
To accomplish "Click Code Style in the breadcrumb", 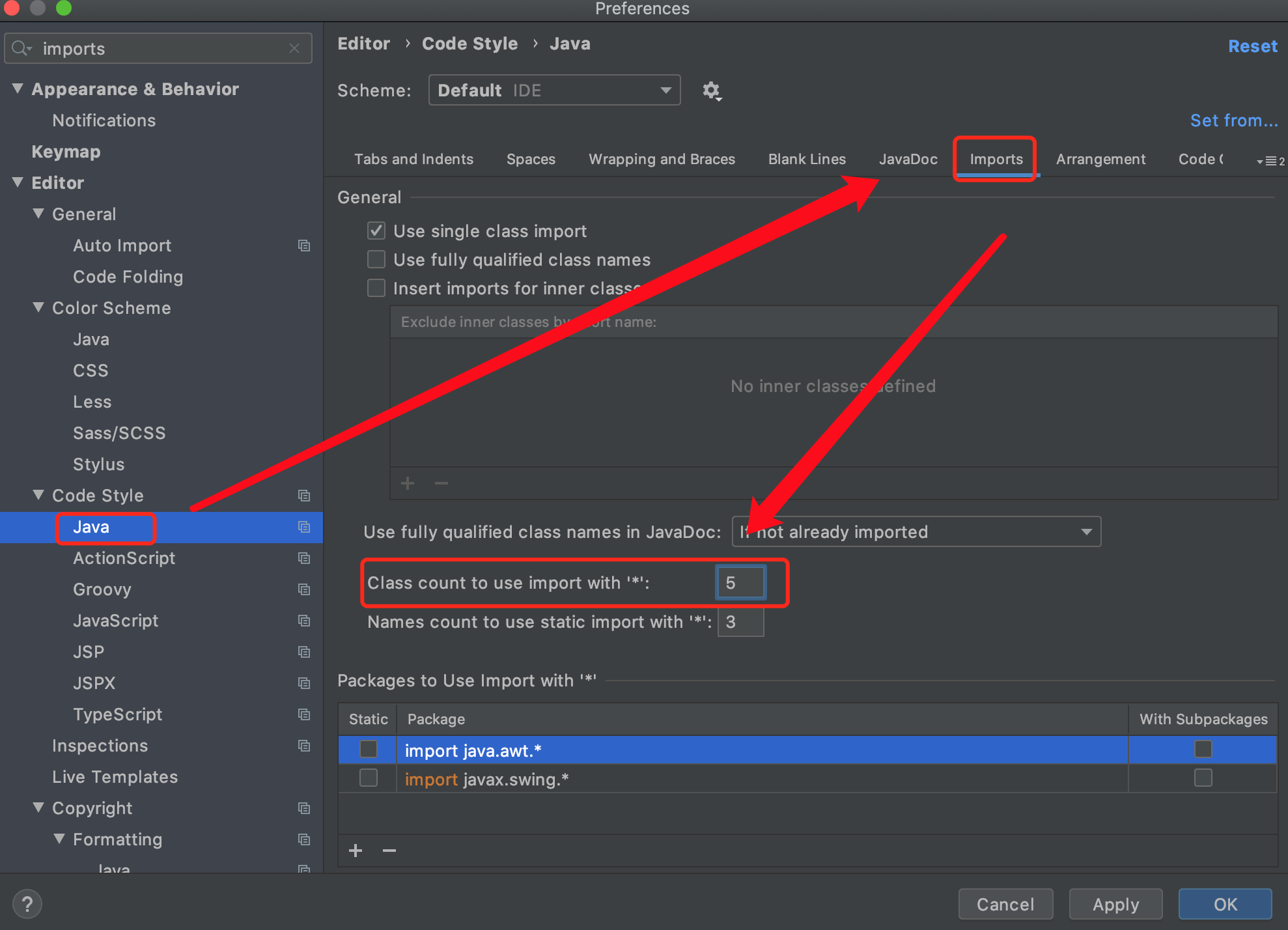I will click(x=469, y=44).
